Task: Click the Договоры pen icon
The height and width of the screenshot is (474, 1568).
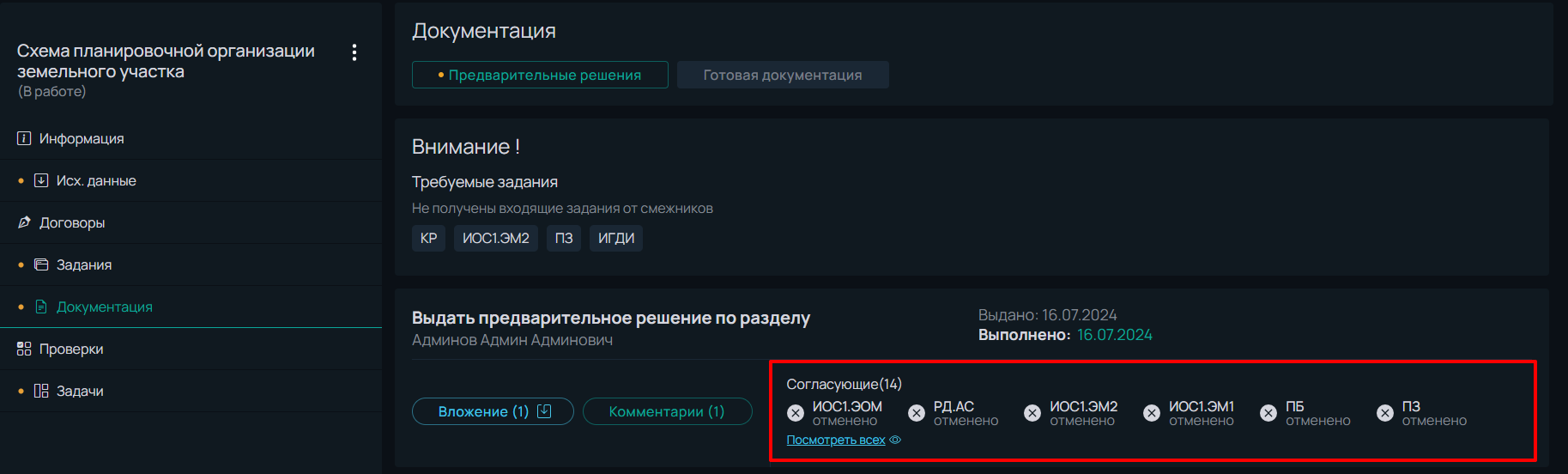Action: tap(24, 222)
